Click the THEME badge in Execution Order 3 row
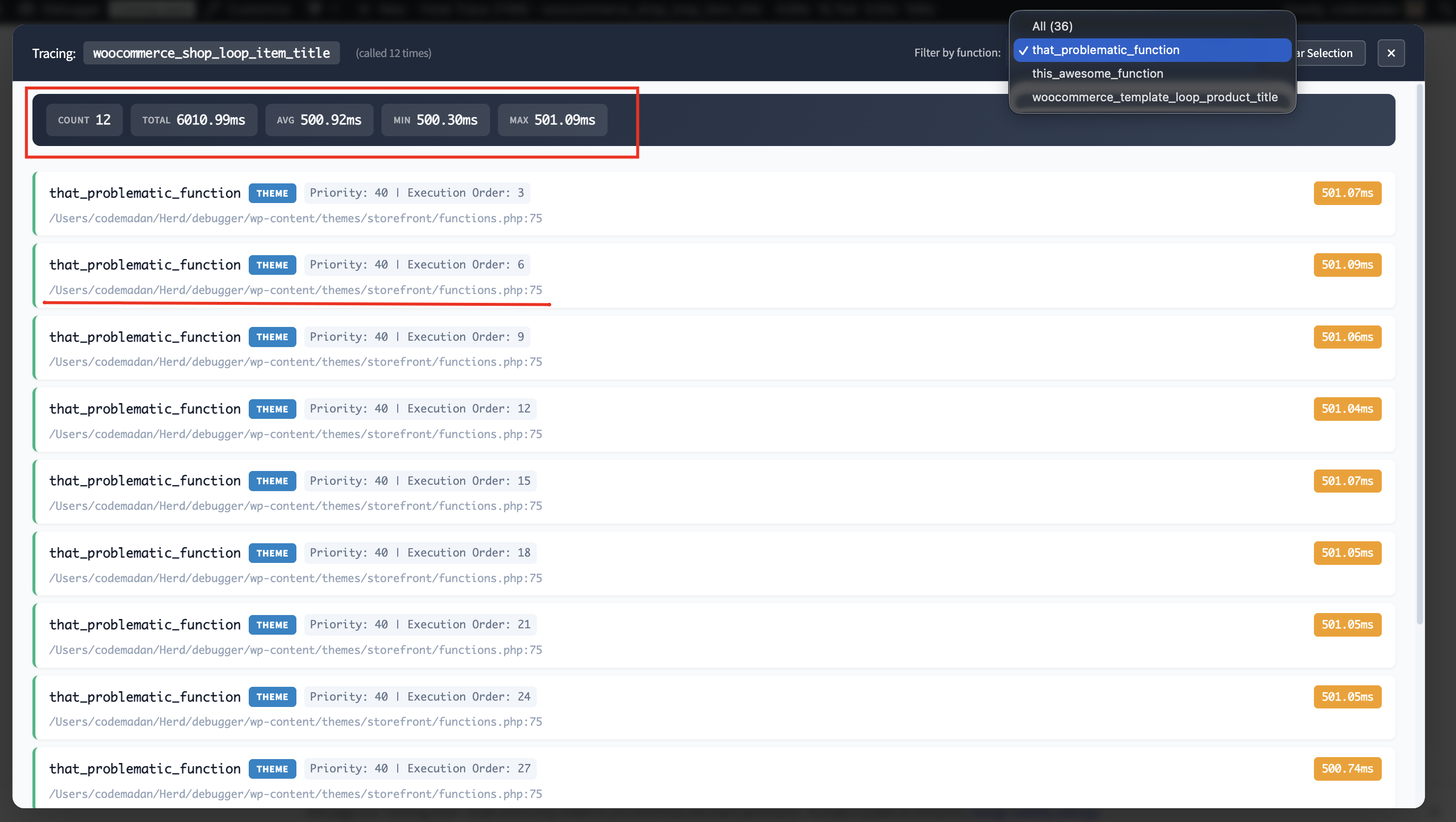The width and height of the screenshot is (1456, 822). (x=272, y=193)
